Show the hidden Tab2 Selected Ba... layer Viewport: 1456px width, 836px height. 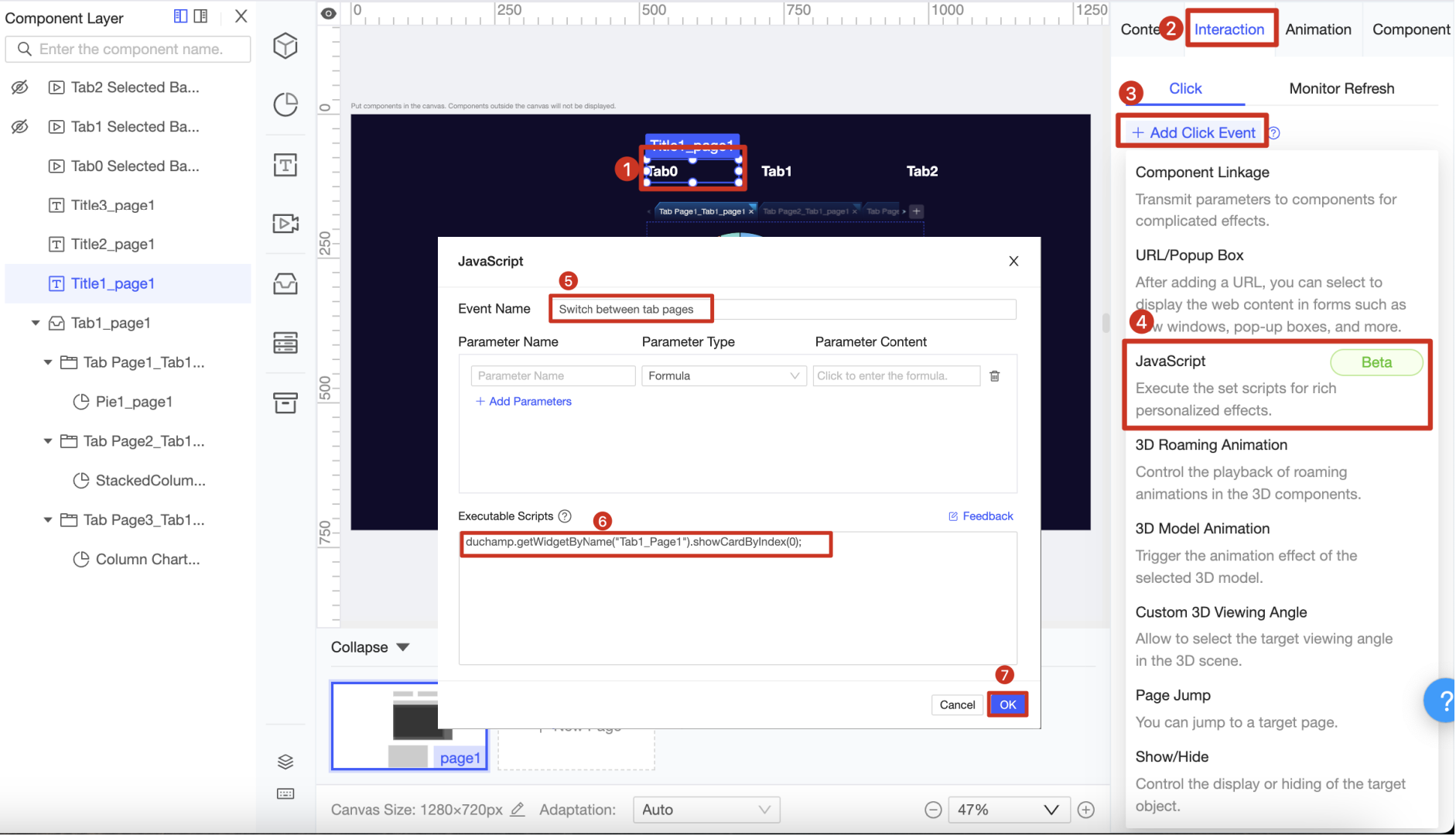(x=19, y=87)
